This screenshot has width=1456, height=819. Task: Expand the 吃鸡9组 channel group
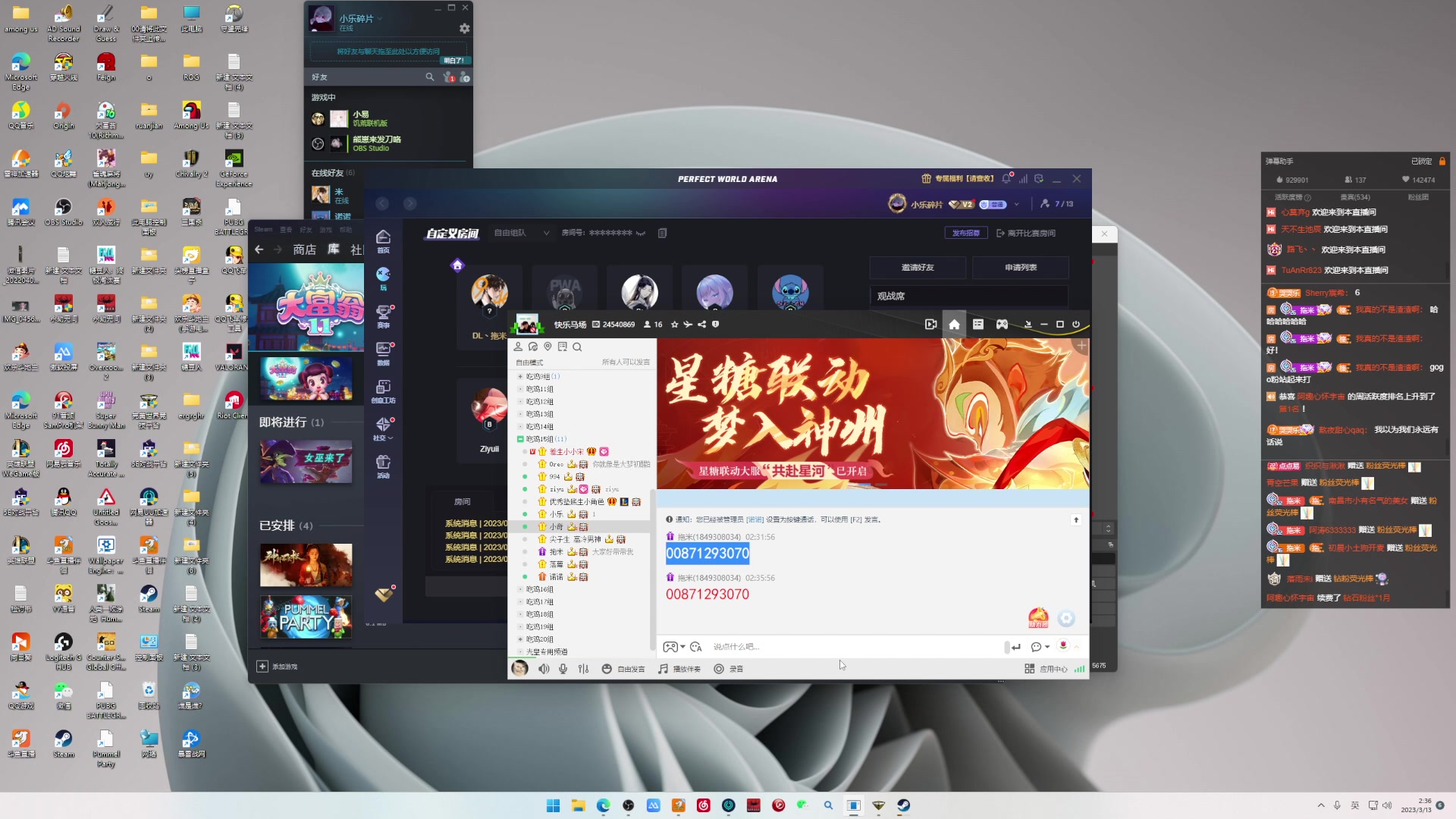click(520, 377)
